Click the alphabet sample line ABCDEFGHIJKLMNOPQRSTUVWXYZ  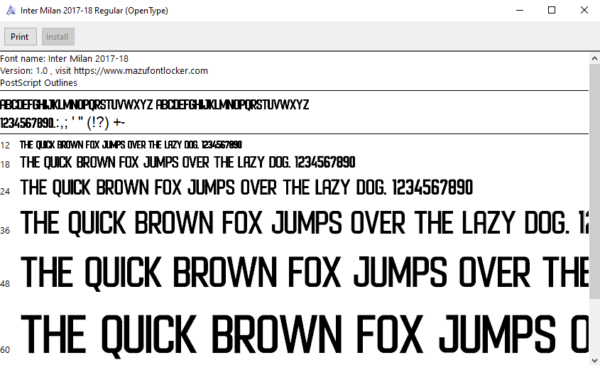pyautogui.click(x=155, y=104)
